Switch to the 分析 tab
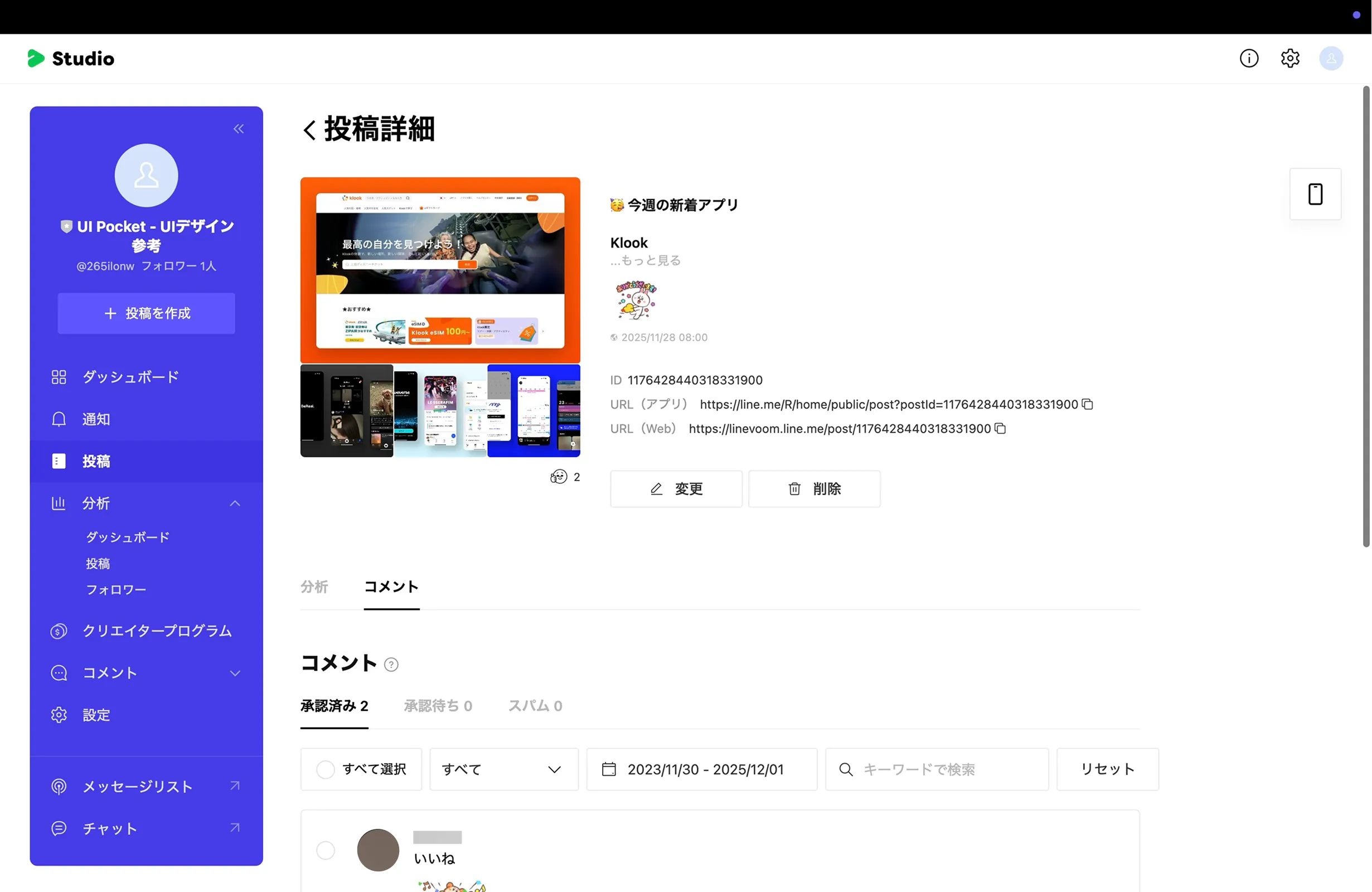 pyautogui.click(x=314, y=586)
